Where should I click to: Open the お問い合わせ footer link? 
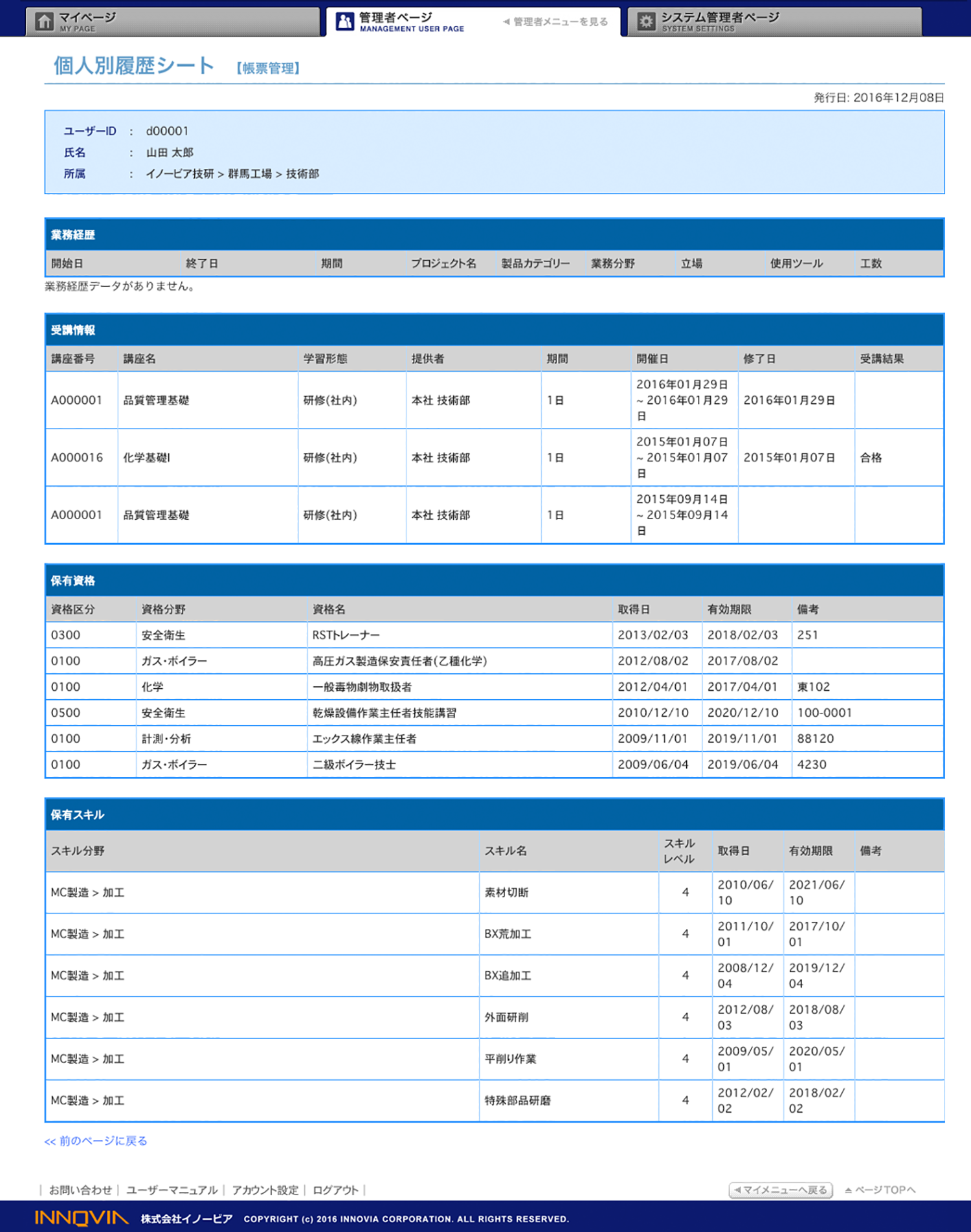click(x=80, y=1190)
